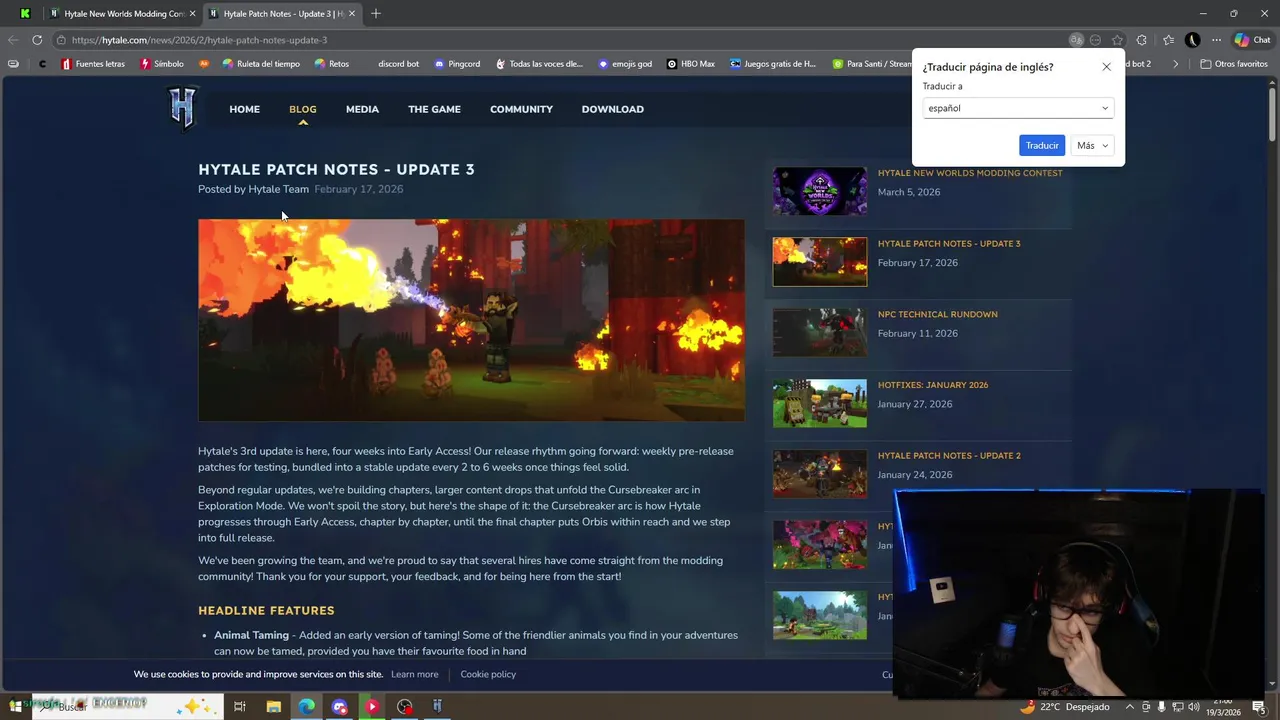This screenshot has width=1280, height=720.
Task: Open the Copilot Chat button
Action: pyautogui.click(x=1252, y=40)
